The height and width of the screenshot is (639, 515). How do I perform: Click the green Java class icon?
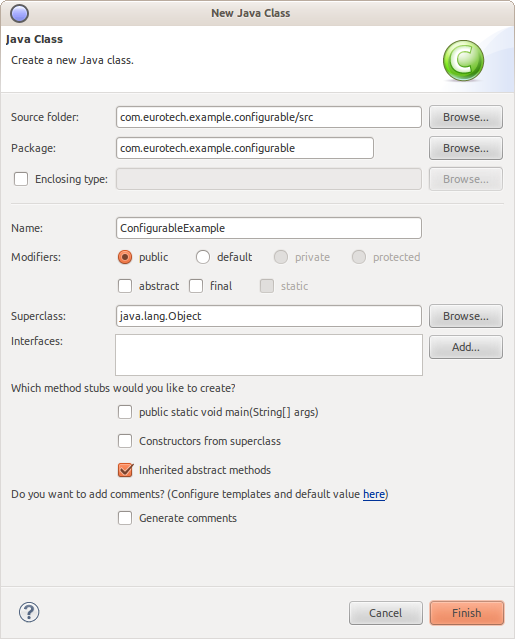[463, 60]
